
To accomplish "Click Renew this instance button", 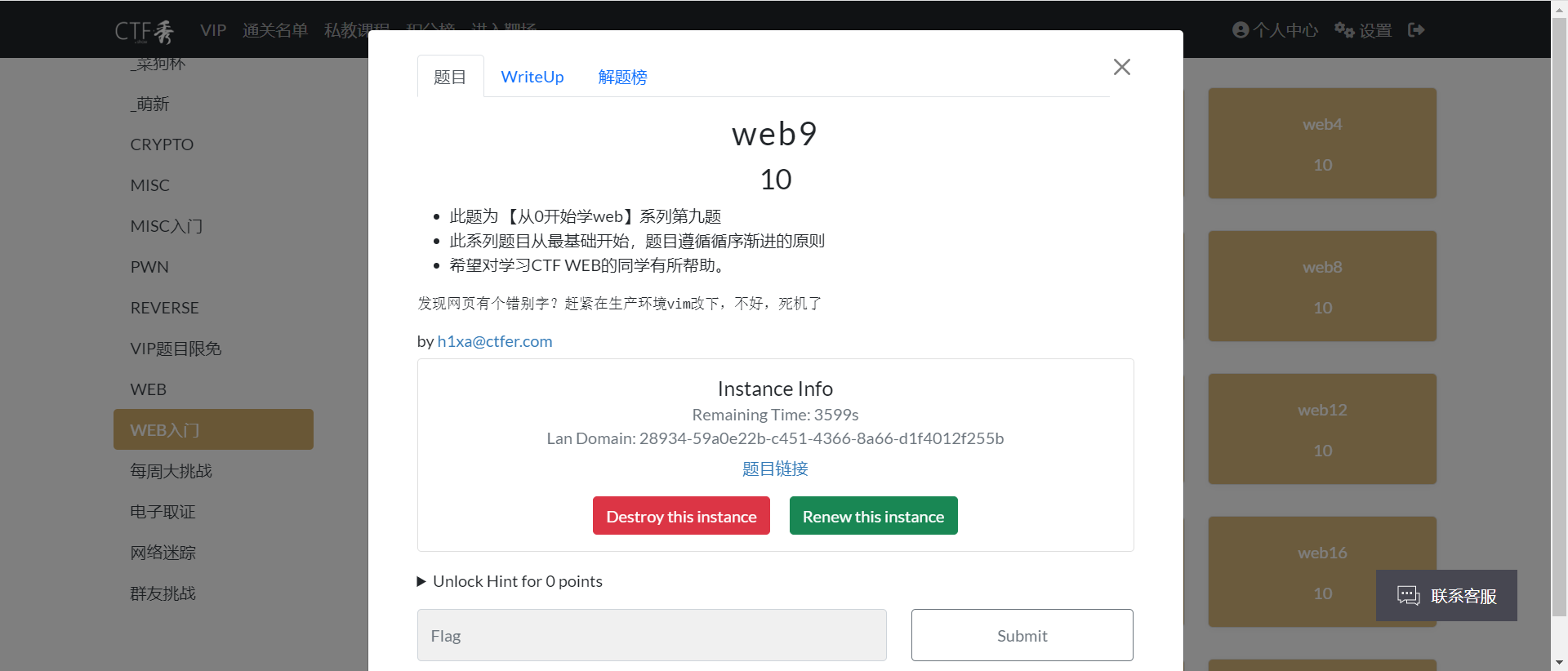I will point(873,516).
